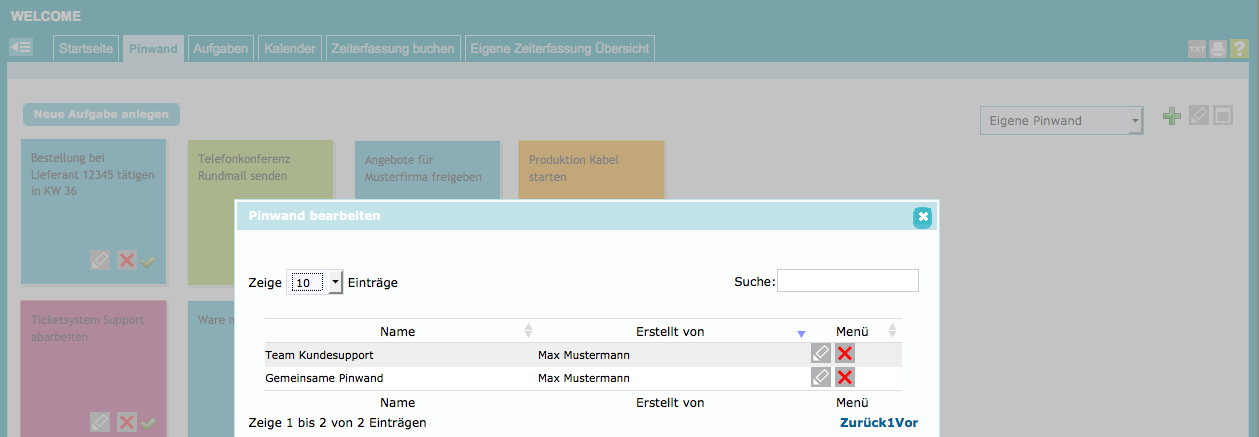Go to next page with Vor link
Viewport: 1259px width, 437px height.
pyautogui.click(x=906, y=423)
